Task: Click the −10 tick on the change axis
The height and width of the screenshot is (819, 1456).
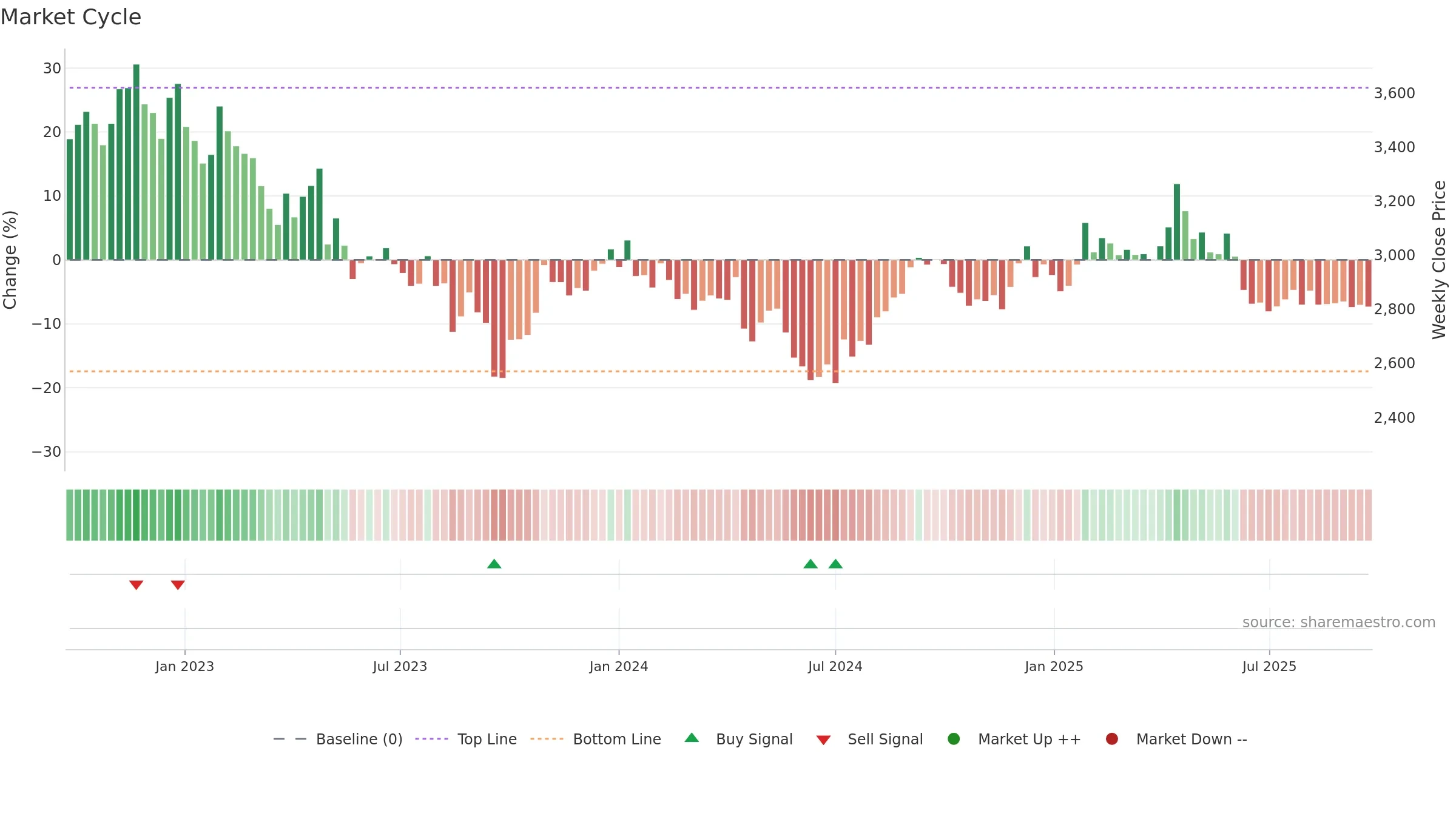Action: click(47, 324)
